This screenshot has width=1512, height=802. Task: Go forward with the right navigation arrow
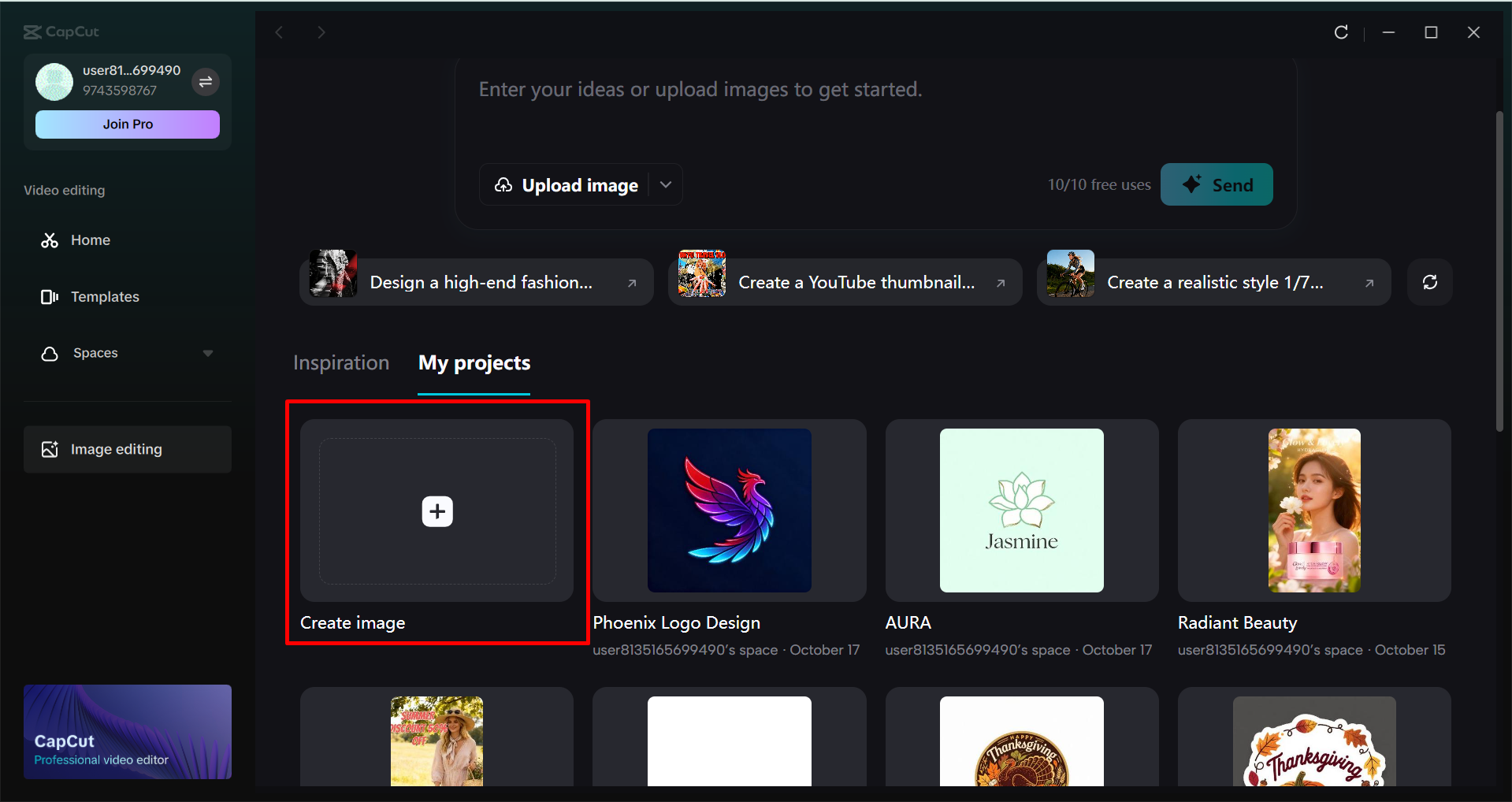click(x=321, y=32)
